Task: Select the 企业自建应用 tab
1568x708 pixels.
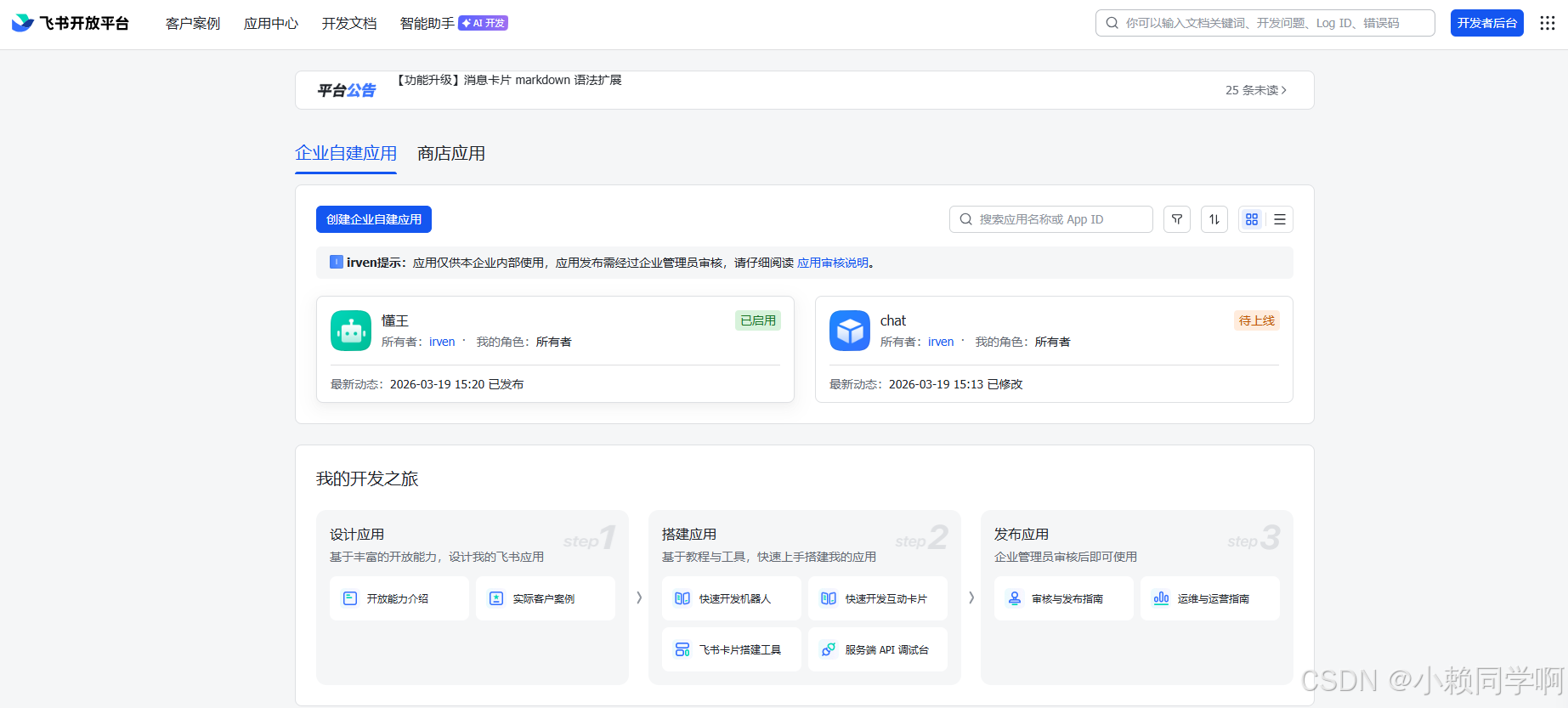Action: click(346, 153)
